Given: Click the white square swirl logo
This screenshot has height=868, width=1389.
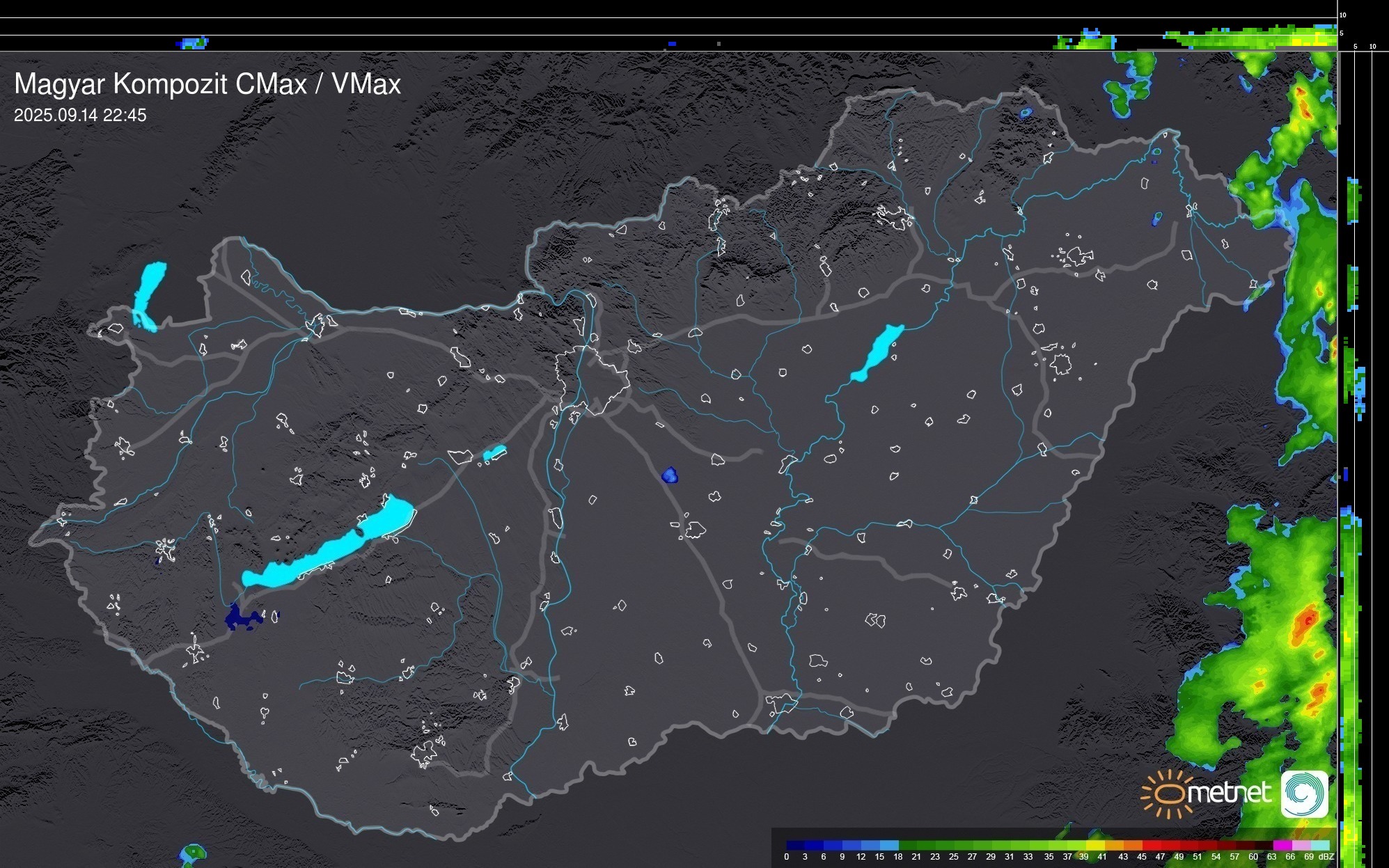Looking at the screenshot, I should click(1305, 794).
